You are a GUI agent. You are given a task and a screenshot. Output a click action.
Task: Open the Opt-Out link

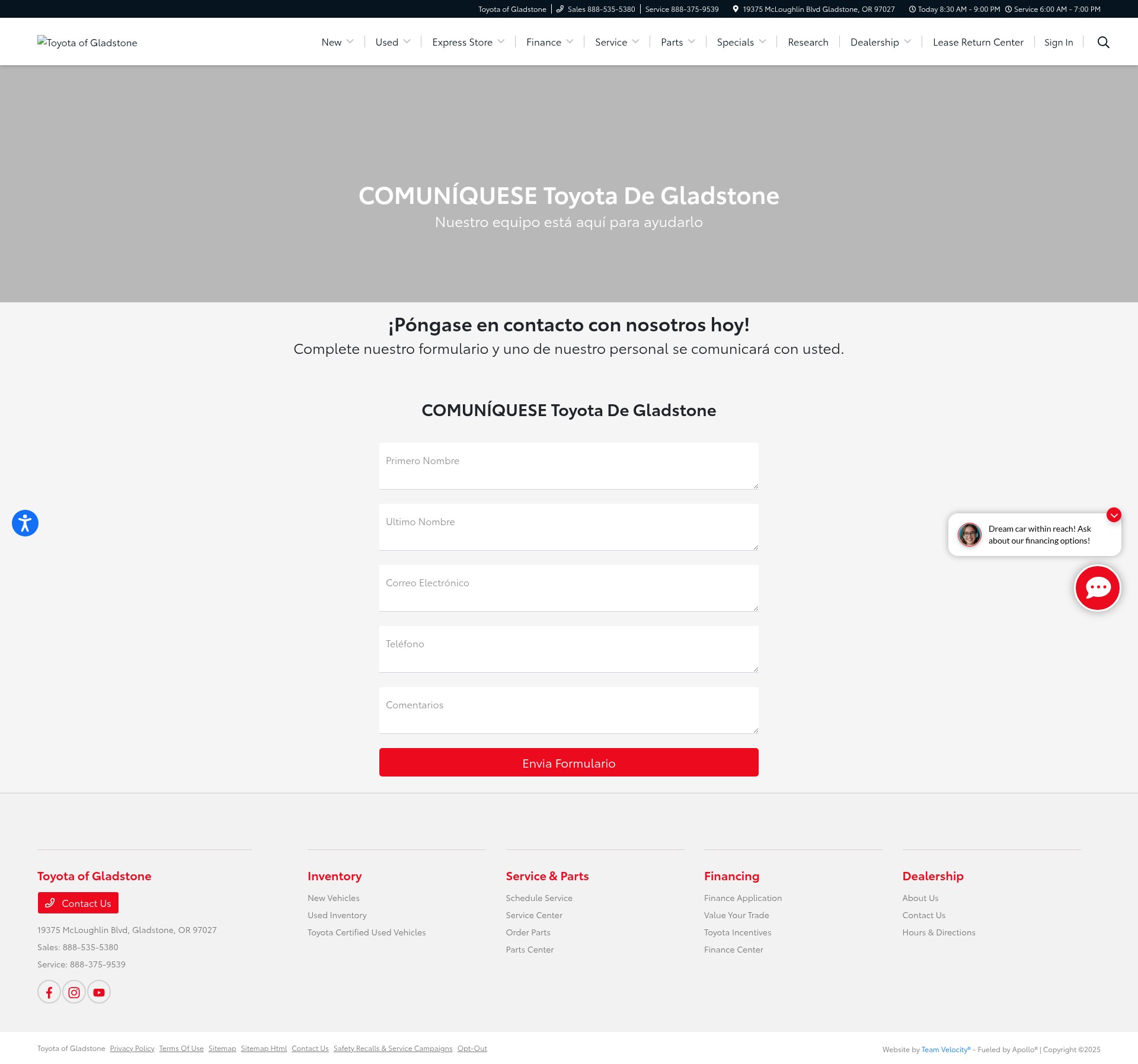472,1049
